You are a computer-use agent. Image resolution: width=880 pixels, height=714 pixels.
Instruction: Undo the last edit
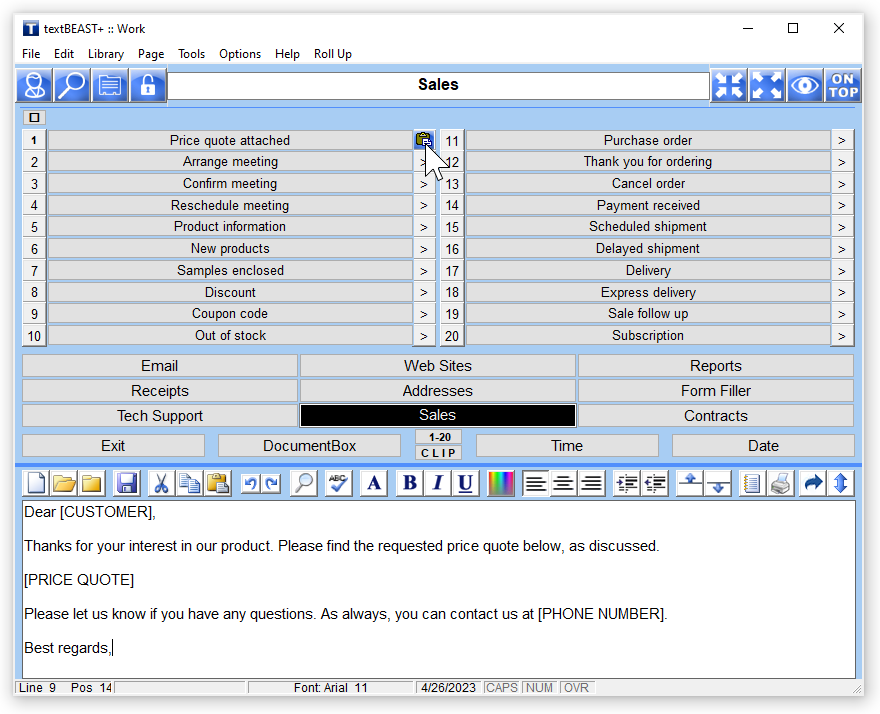pyautogui.click(x=251, y=483)
